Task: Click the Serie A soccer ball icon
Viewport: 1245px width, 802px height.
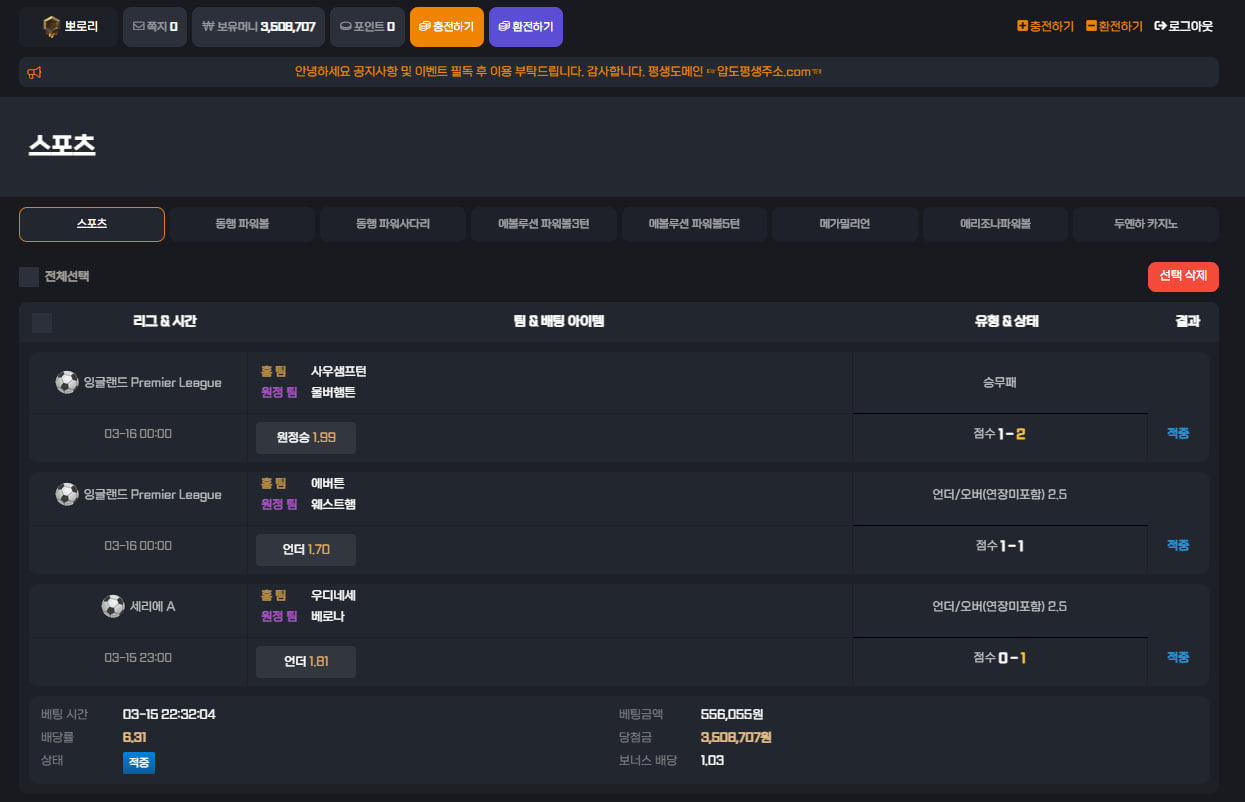Action: coord(113,606)
